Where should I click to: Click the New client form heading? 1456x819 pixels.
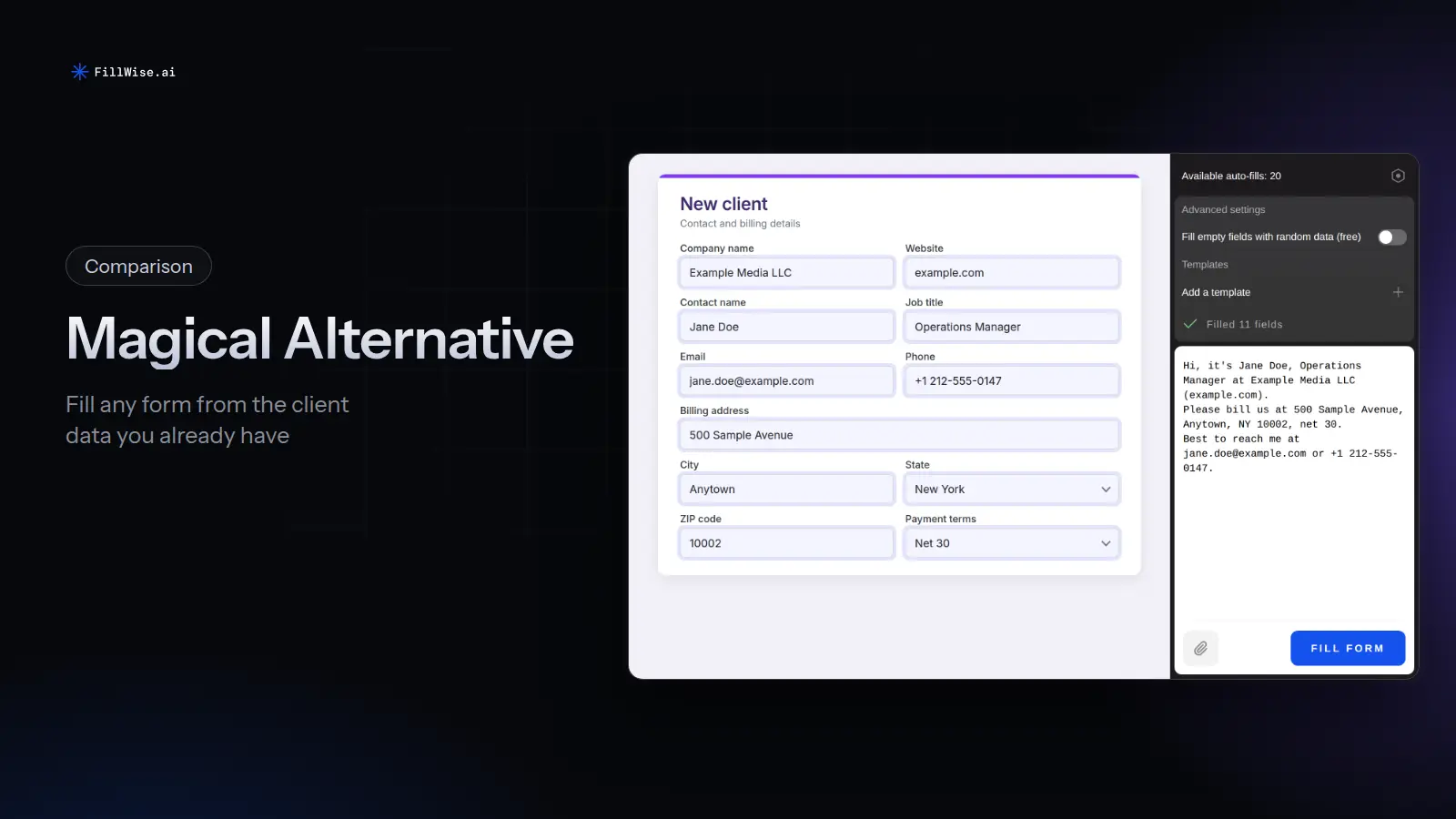[x=723, y=204]
